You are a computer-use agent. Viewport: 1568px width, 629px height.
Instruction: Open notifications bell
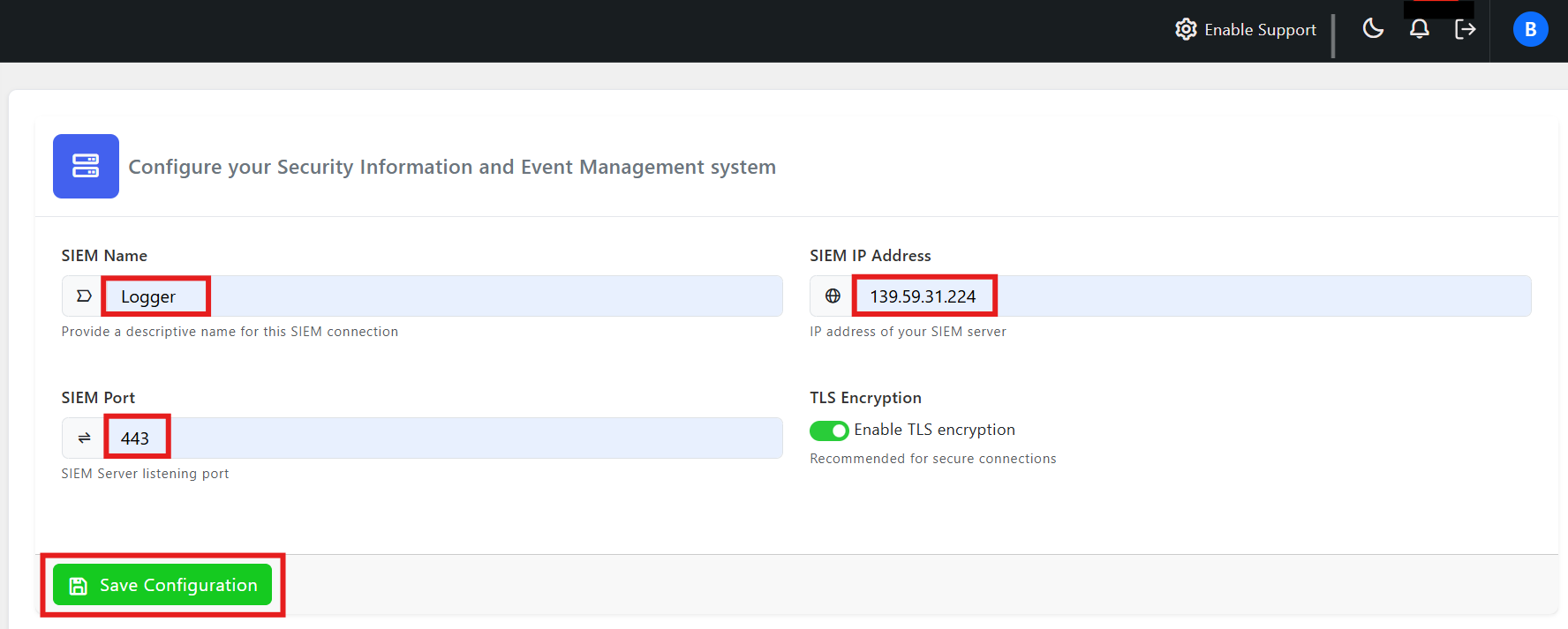[1419, 29]
